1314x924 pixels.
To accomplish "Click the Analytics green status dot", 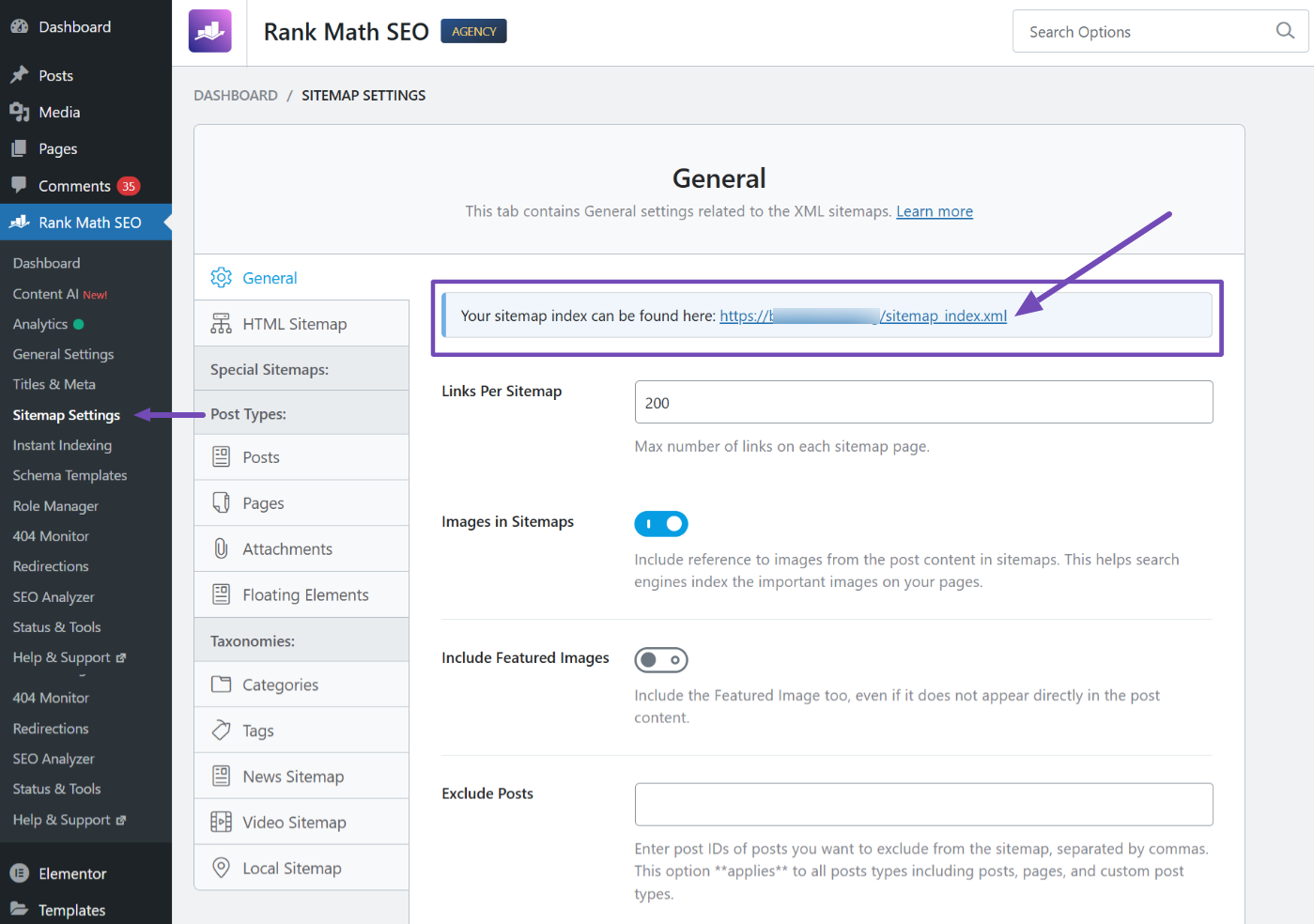I will click(79, 324).
